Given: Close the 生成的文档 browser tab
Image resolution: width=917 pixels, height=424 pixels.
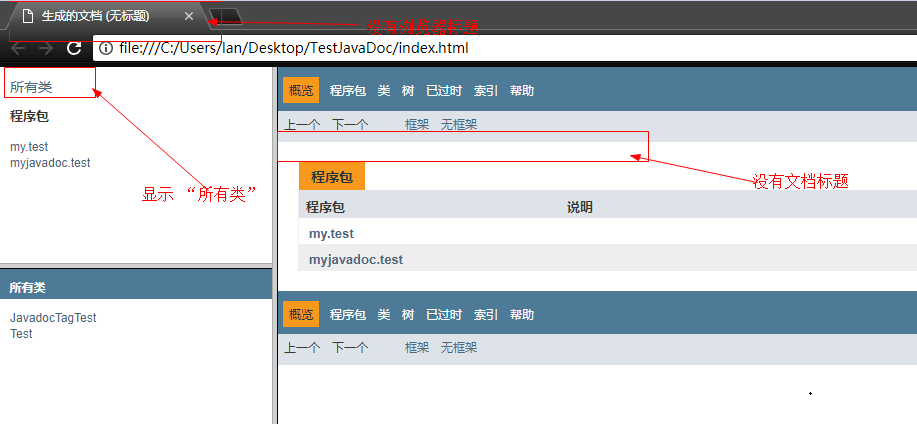Looking at the screenshot, I should [x=190, y=17].
